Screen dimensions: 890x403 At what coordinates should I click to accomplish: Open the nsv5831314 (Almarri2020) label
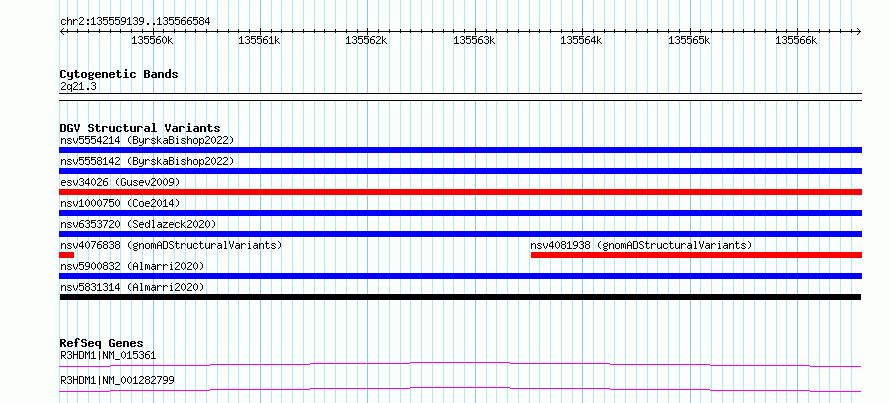(132, 287)
